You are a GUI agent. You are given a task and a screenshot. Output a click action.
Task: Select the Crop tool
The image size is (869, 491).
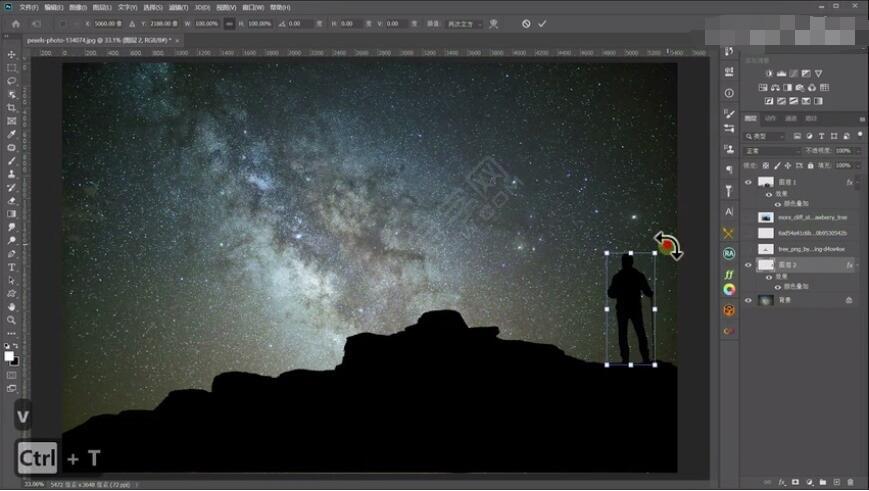12,107
